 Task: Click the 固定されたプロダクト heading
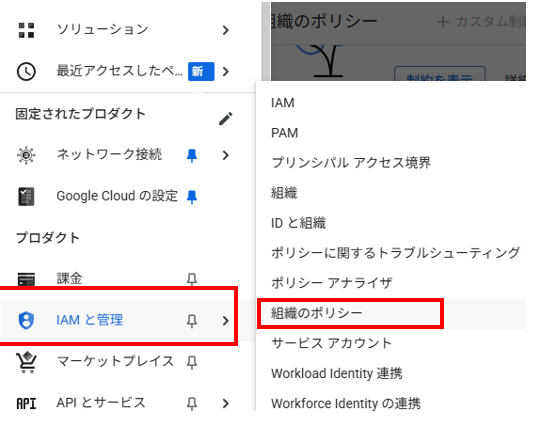point(81,114)
